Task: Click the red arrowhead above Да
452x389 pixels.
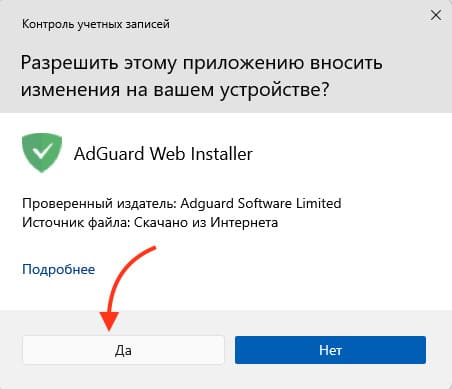Action: point(109,321)
